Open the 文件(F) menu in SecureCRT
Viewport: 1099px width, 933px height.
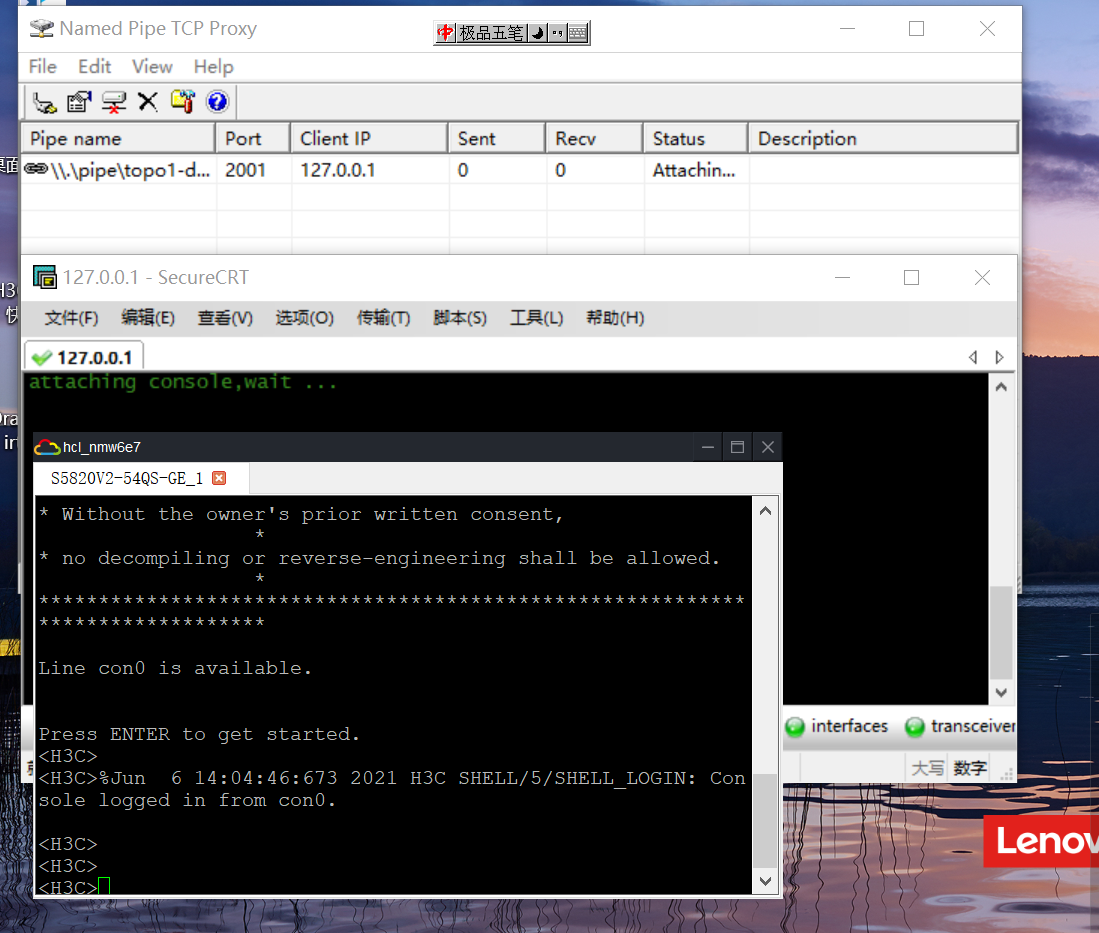pyautogui.click(x=71, y=318)
